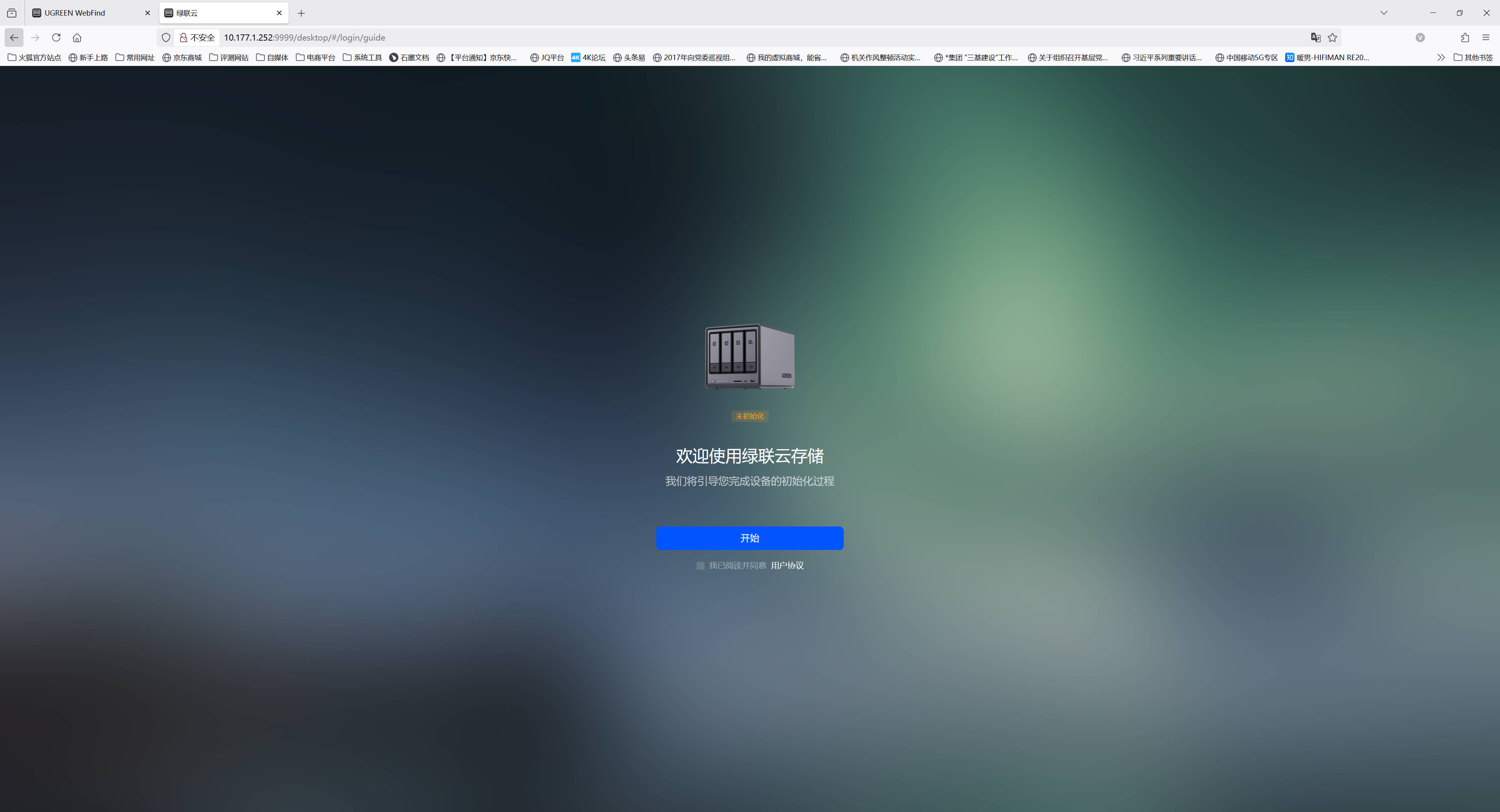Check the 我已阅读并同意 agreement checkbox
The image size is (1500, 812).
700,566
